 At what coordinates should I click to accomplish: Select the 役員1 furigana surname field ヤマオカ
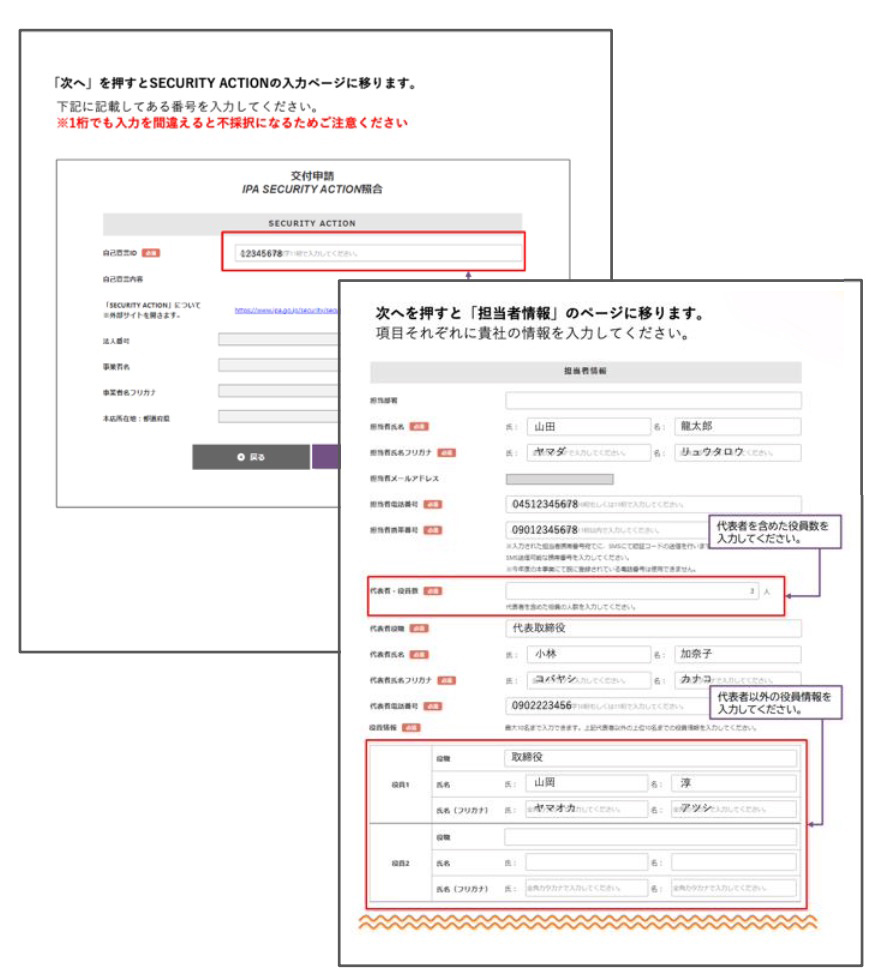[x=586, y=809]
